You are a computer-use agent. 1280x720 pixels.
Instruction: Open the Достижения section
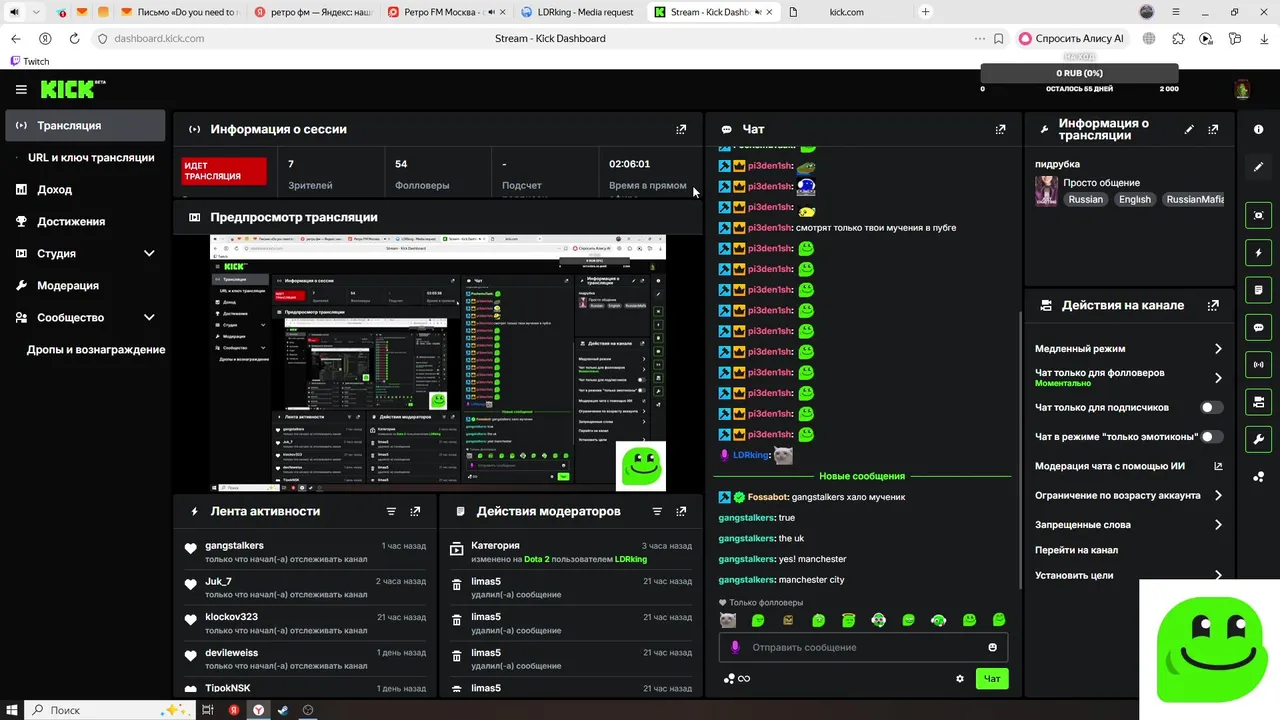[x=85, y=221]
